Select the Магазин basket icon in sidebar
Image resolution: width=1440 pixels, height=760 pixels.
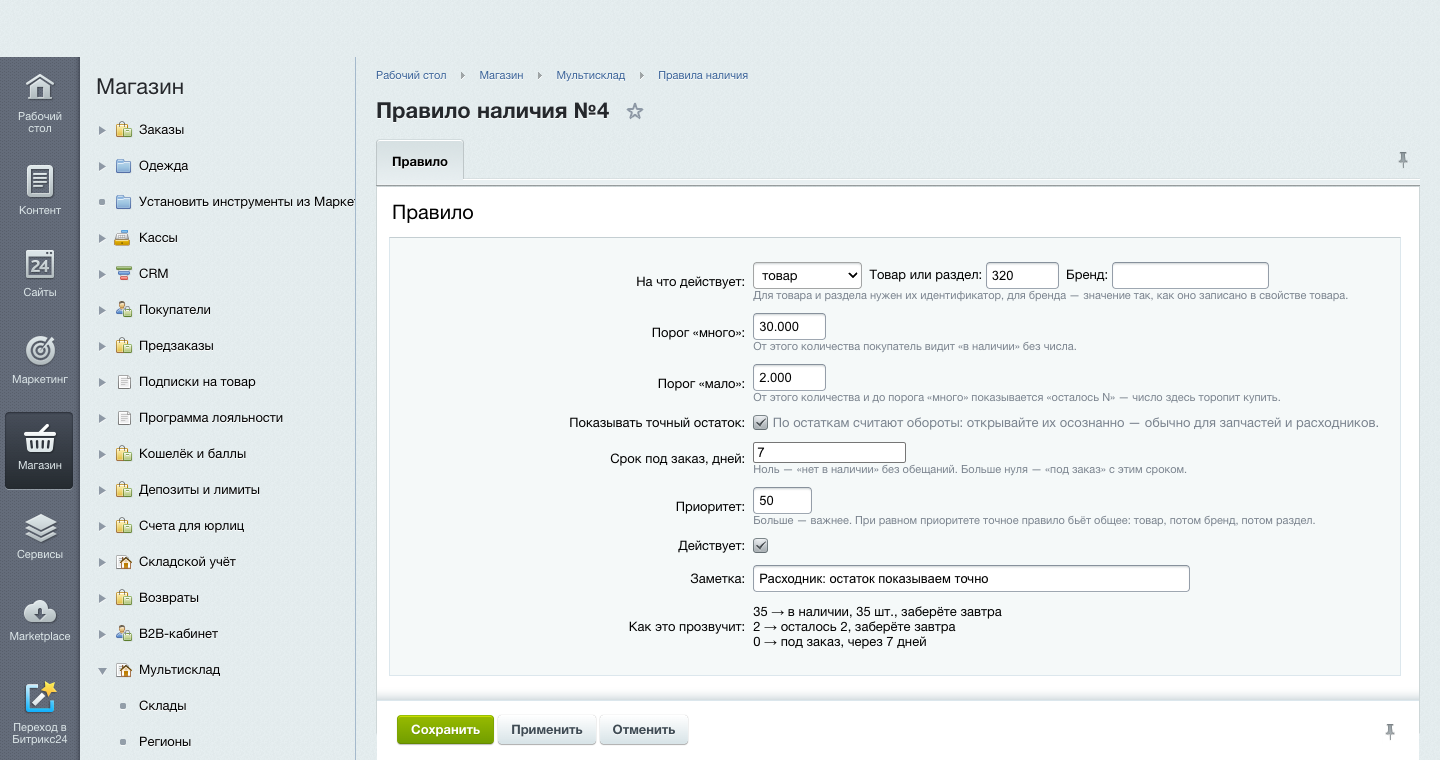[39, 437]
